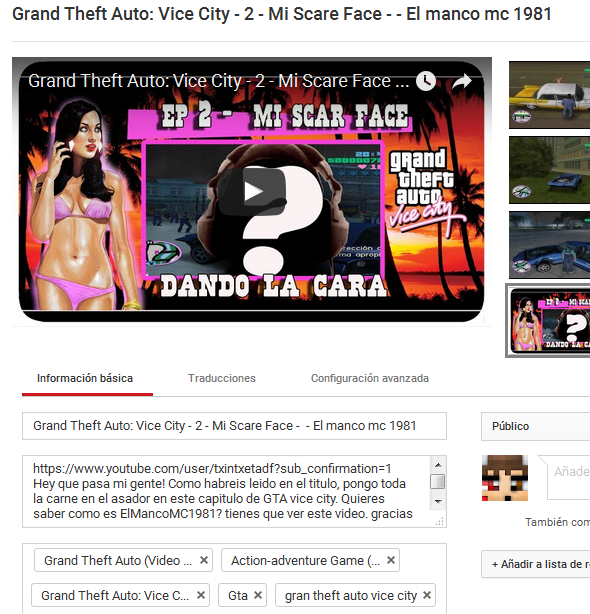Switch to the Información básica tab
Viewport: 590px width, 614px height.
85,378
